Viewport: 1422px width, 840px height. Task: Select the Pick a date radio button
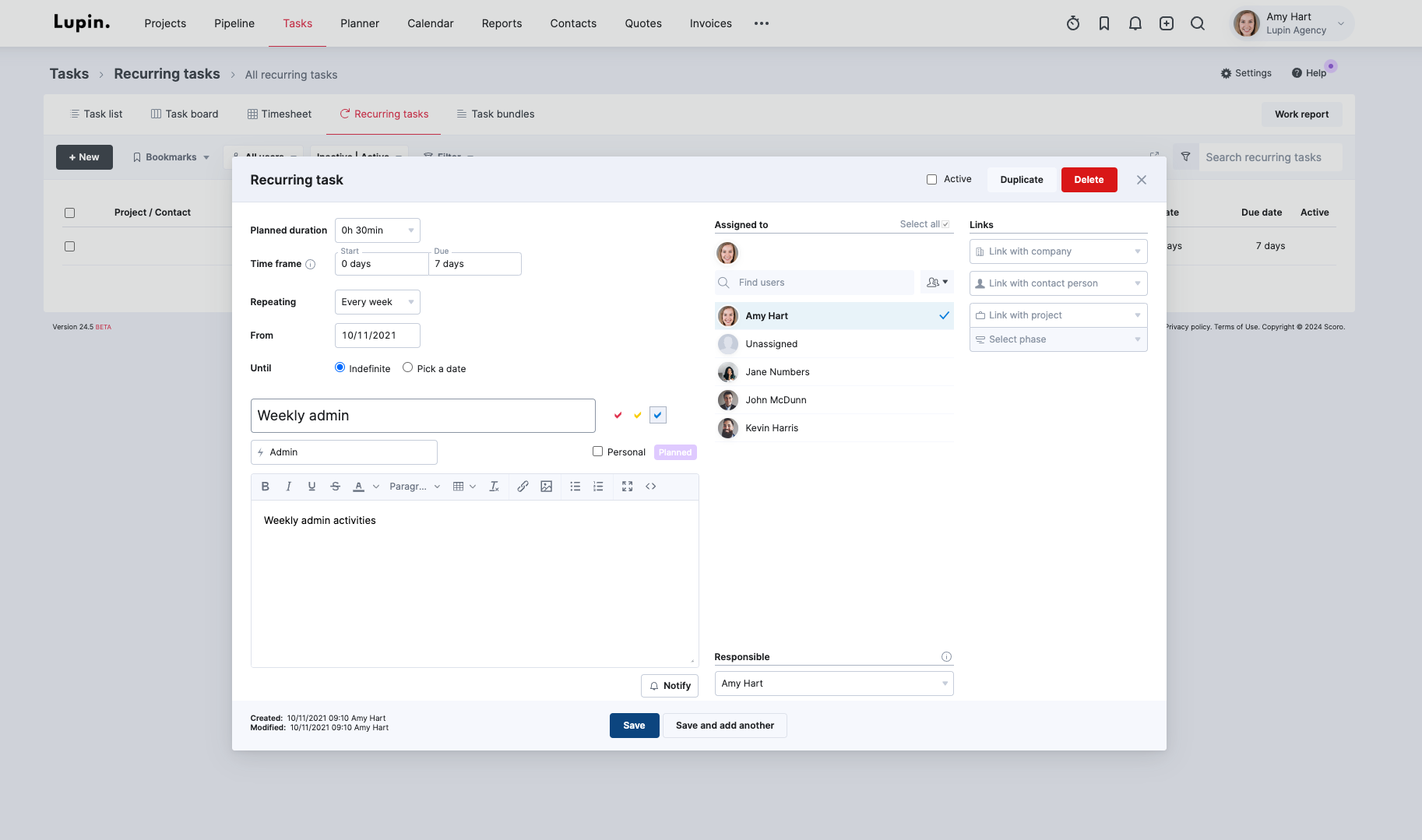(407, 367)
